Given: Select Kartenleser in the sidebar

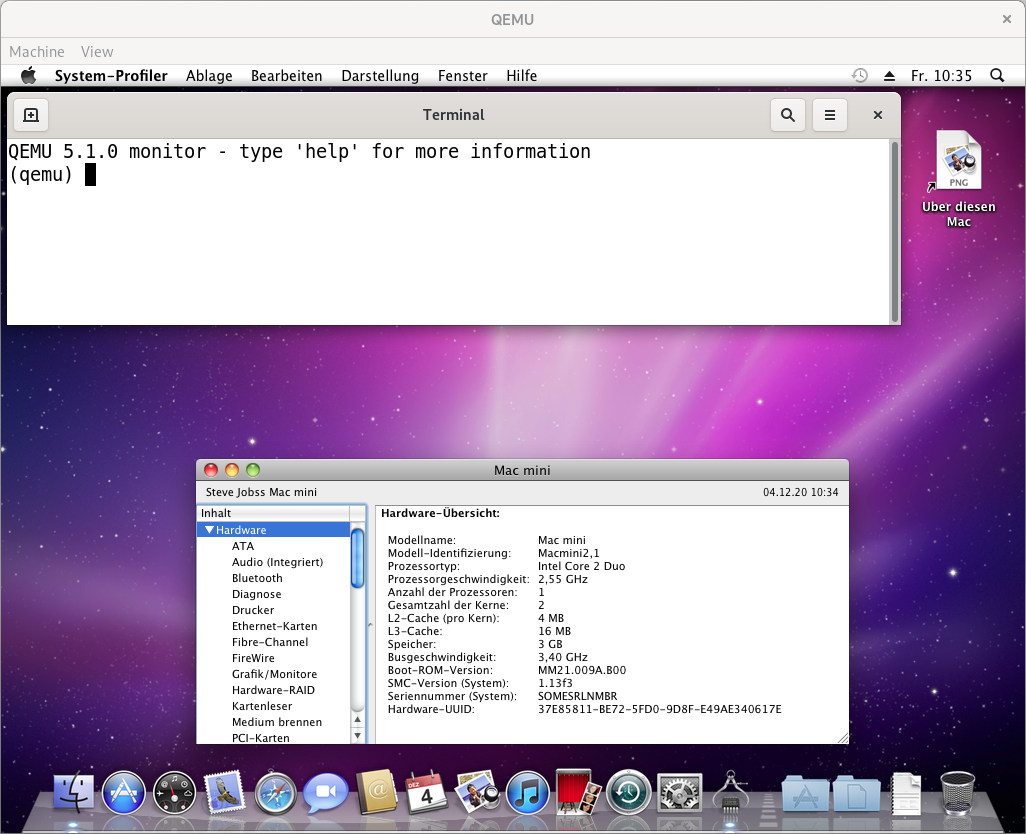Looking at the screenshot, I should point(262,706).
